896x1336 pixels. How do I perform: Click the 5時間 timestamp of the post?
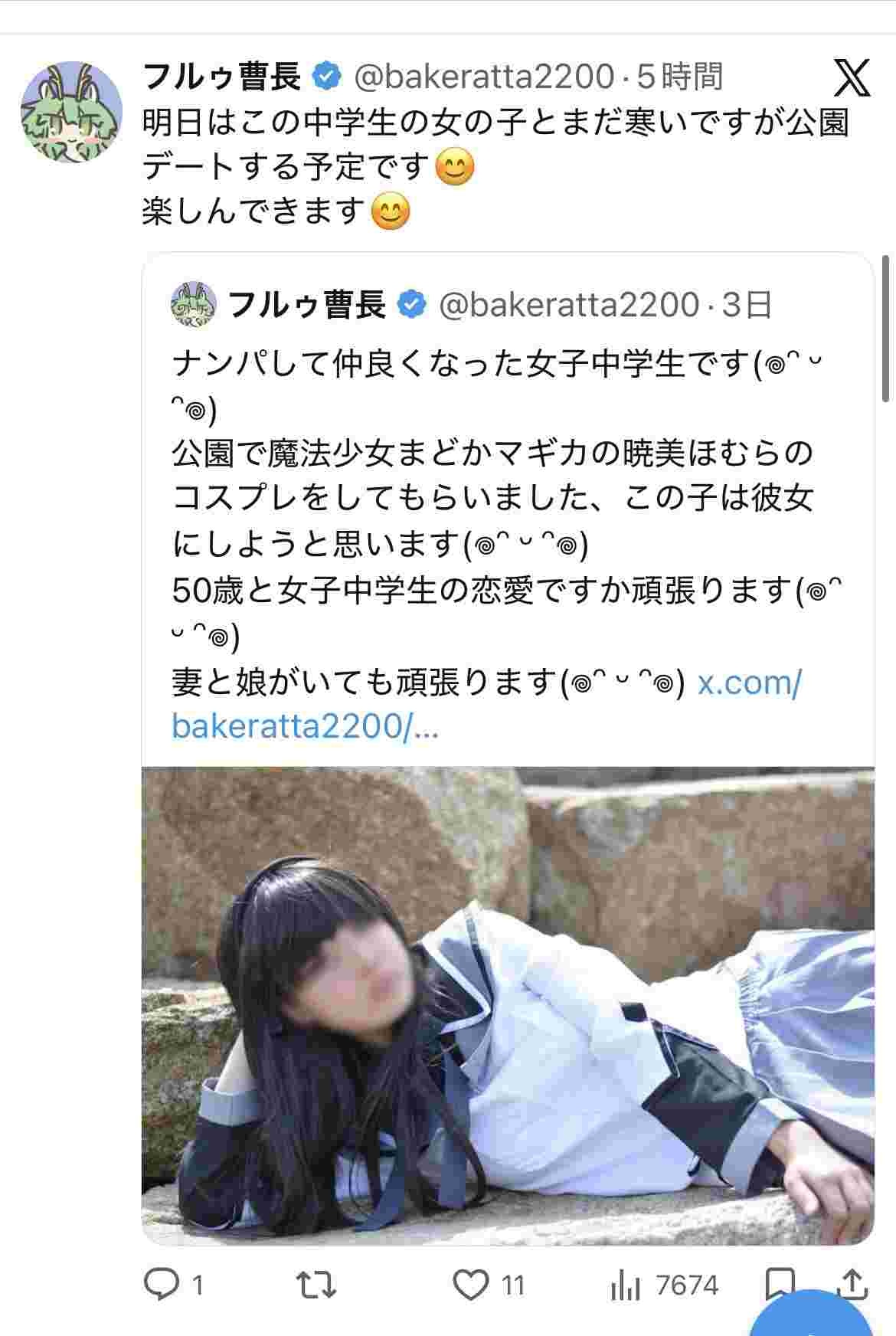[x=680, y=77]
